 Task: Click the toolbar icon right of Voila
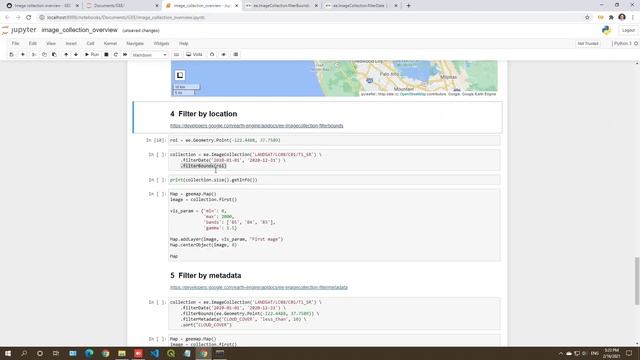(212, 54)
